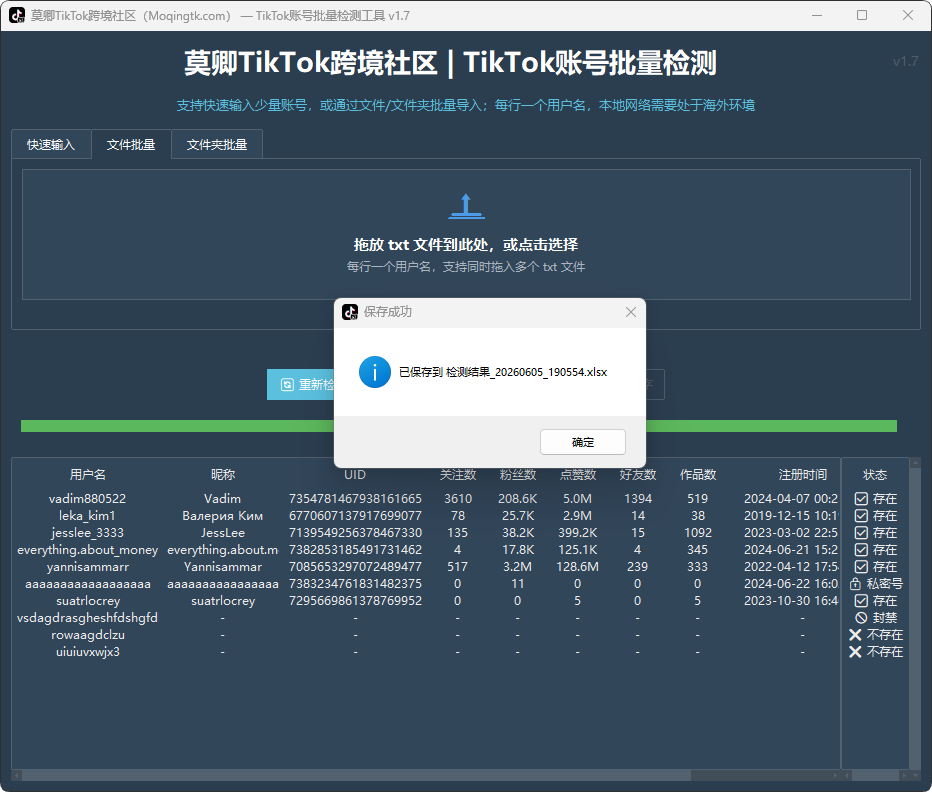The height and width of the screenshot is (792, 932).
Task: Minimize the main window
Action: pyautogui.click(x=817, y=15)
